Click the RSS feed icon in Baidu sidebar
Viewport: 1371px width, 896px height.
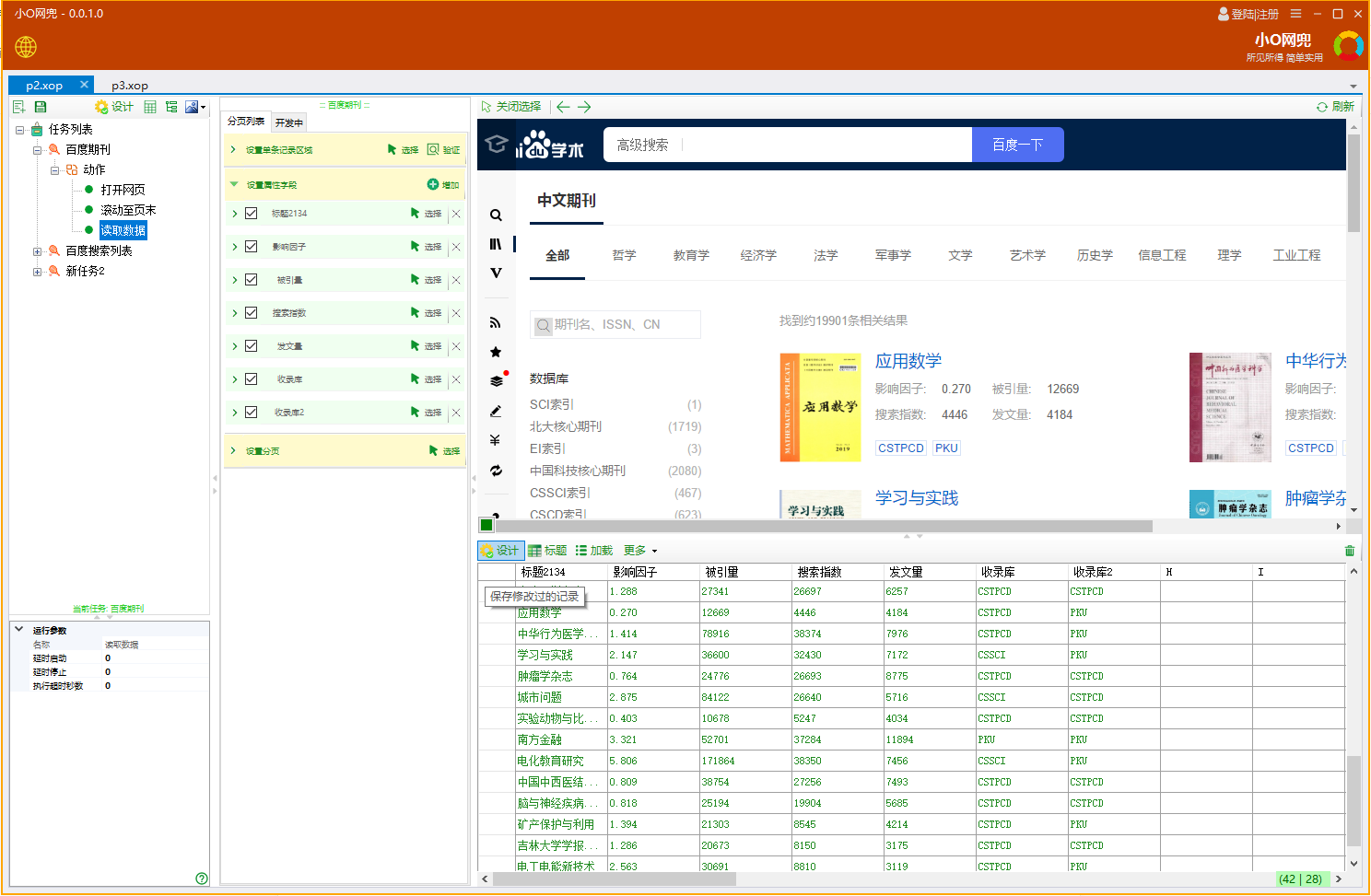(496, 323)
